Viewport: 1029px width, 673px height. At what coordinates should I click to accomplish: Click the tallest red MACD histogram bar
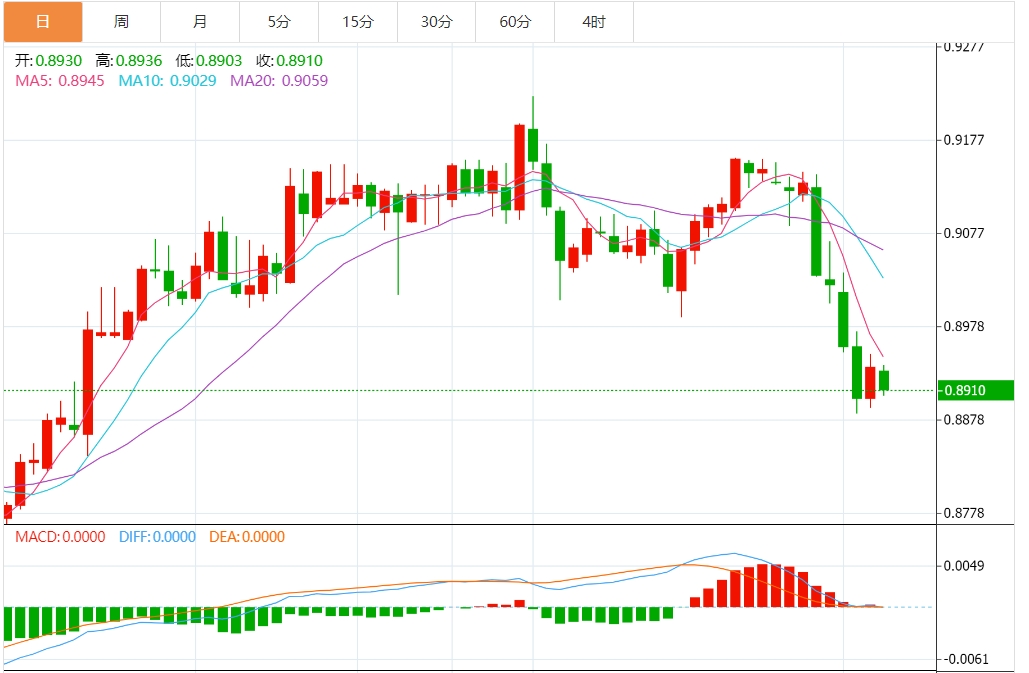point(763,586)
